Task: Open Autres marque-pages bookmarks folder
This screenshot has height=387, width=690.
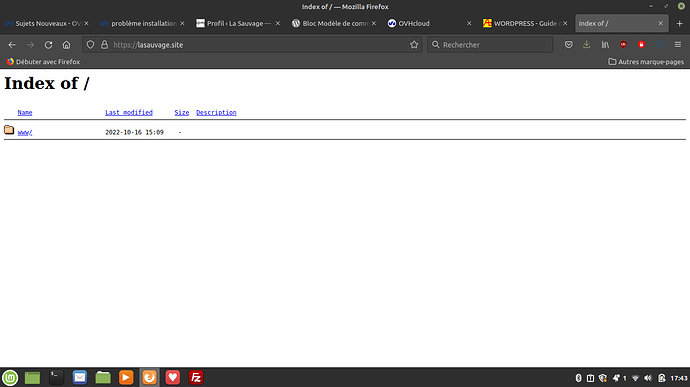Action: [x=646, y=62]
